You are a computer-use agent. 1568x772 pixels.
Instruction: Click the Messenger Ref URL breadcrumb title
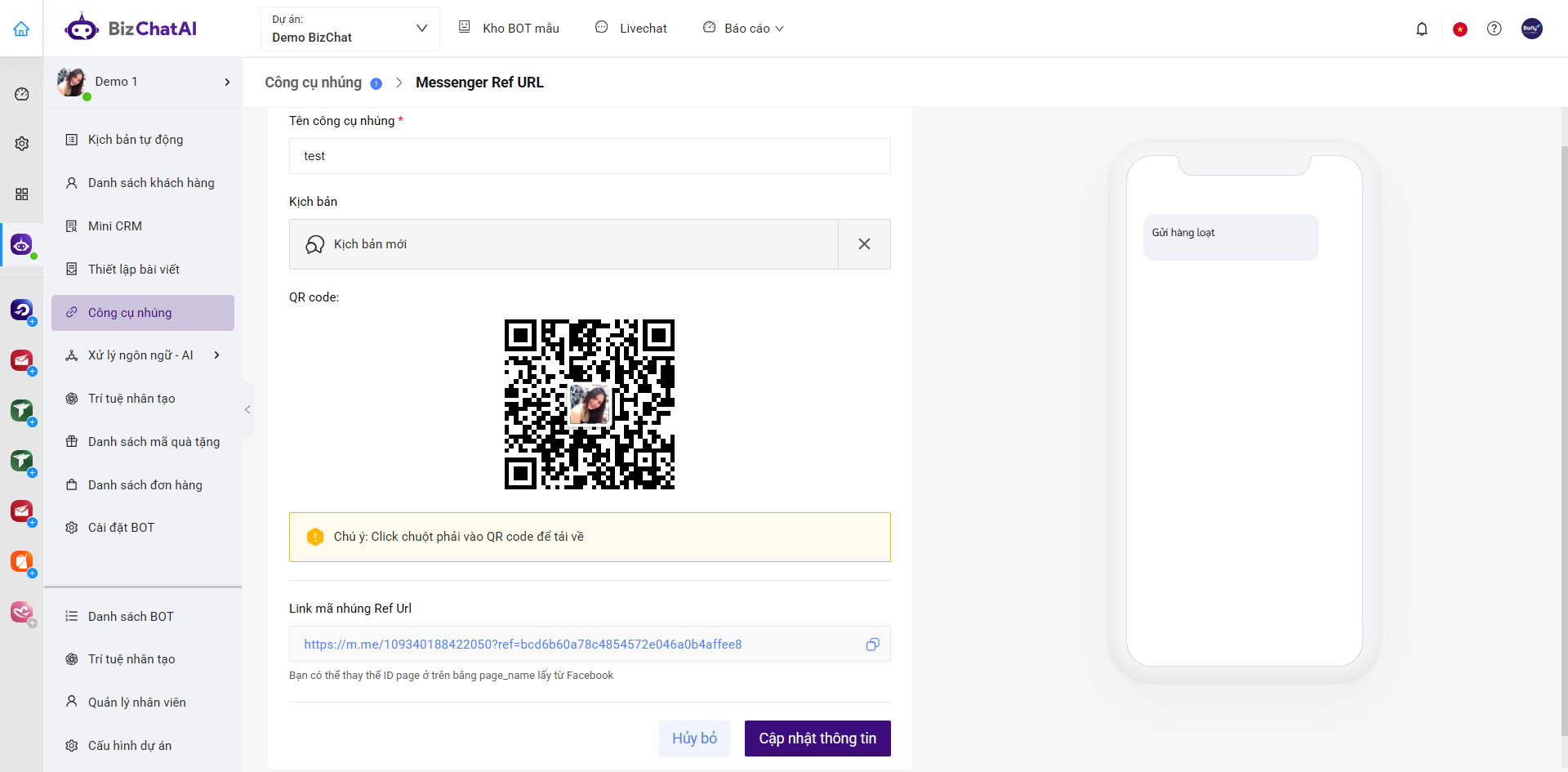(479, 83)
